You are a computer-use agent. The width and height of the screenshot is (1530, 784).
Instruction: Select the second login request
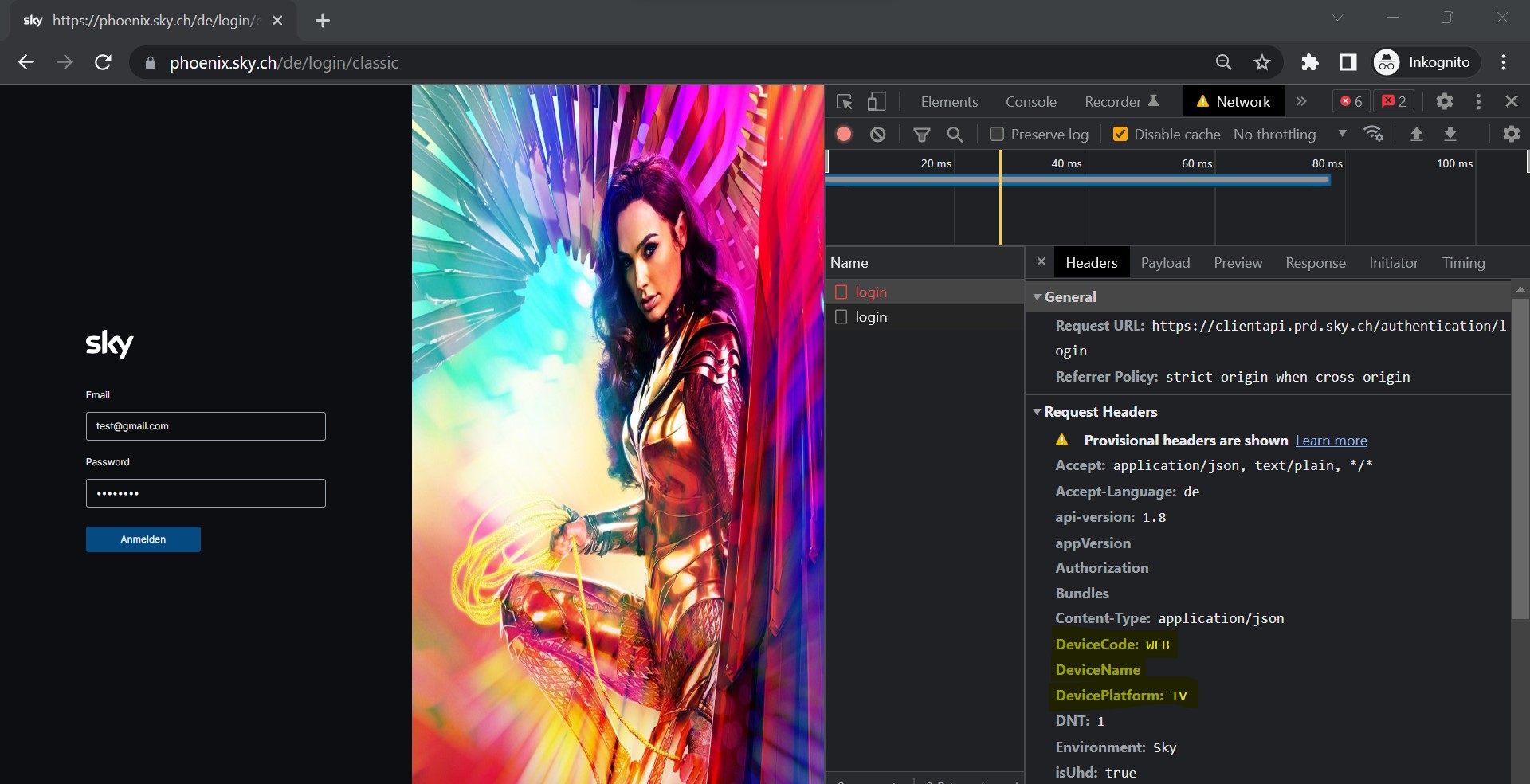[x=924, y=316]
